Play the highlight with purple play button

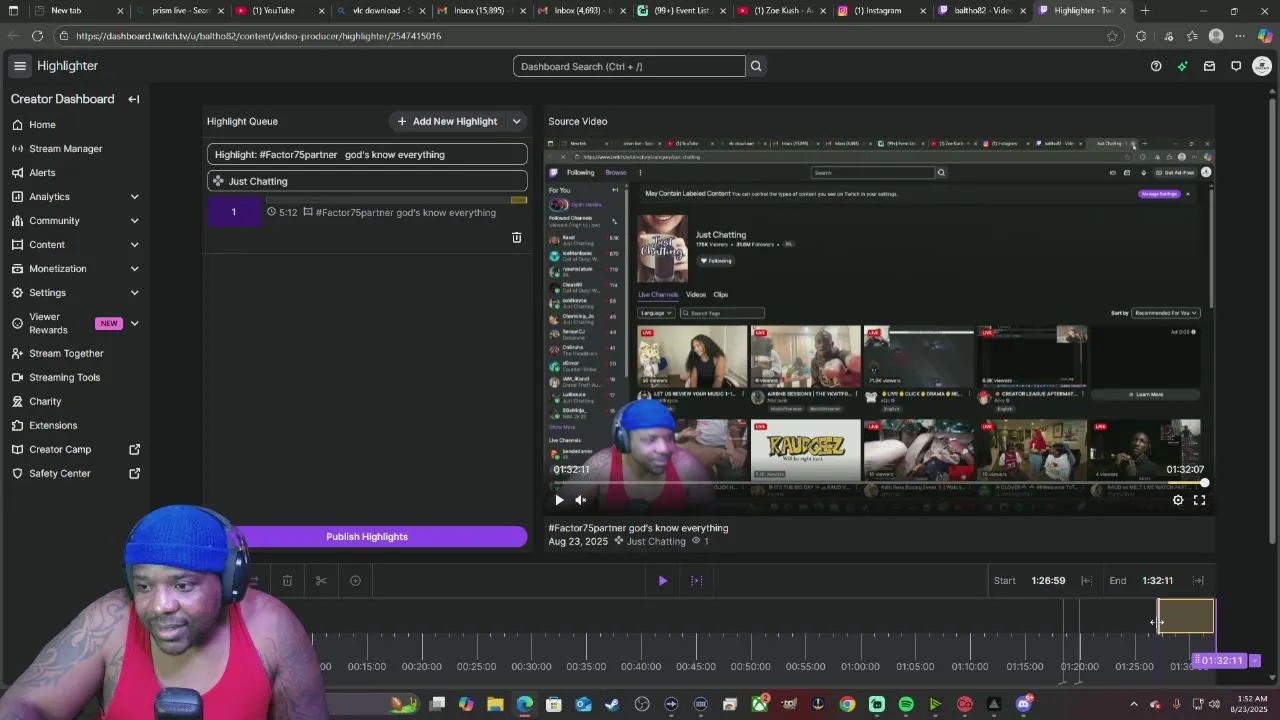[662, 580]
